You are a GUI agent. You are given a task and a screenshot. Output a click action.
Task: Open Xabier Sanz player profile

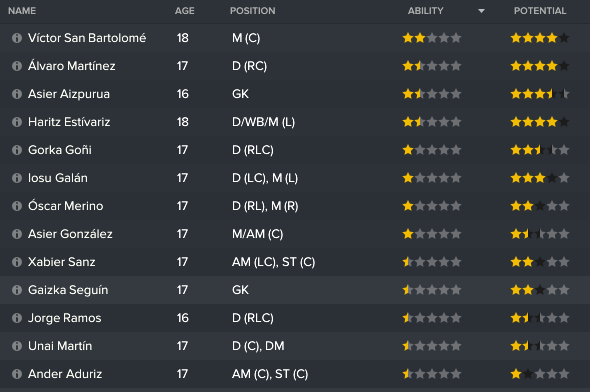(x=62, y=262)
